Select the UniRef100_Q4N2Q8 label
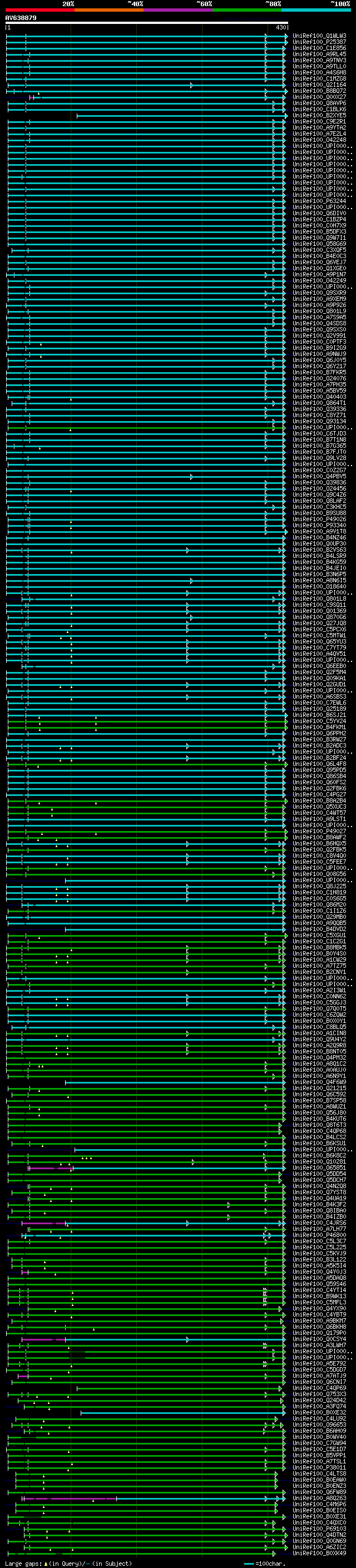Viewport: 356px width, 1568px height. click(319, 1186)
